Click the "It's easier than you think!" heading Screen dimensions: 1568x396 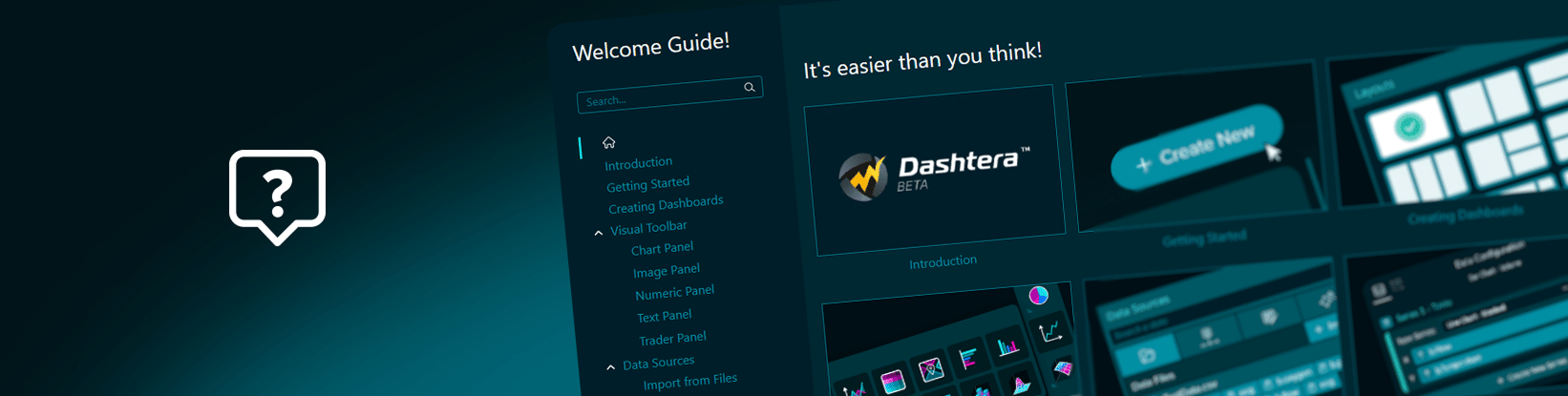click(x=922, y=60)
